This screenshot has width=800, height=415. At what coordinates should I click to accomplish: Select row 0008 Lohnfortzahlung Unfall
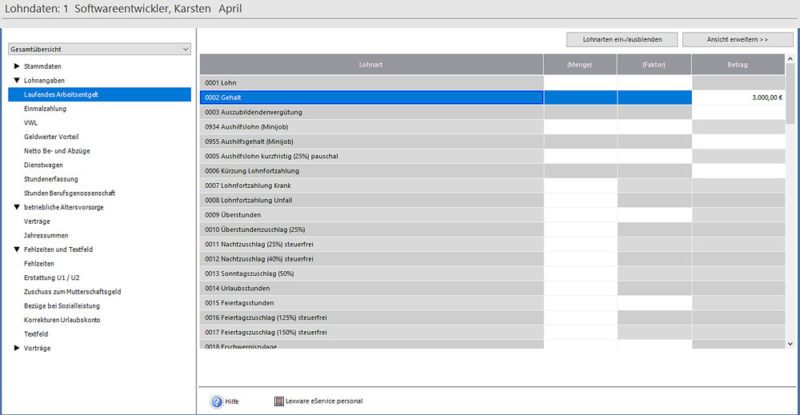(371, 200)
